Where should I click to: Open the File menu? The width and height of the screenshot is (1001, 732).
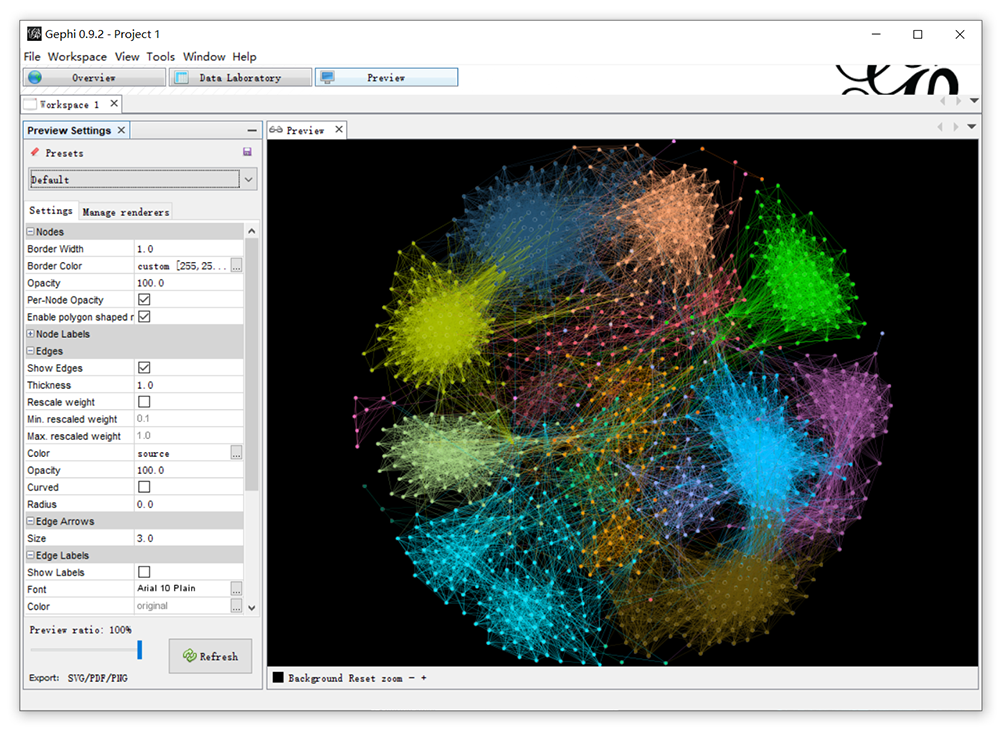(x=32, y=57)
